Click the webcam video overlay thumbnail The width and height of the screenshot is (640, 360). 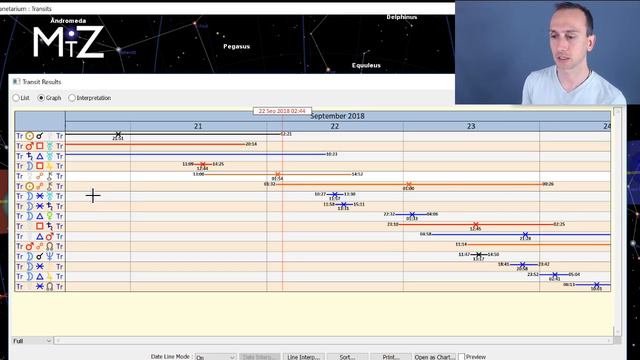click(x=547, y=53)
